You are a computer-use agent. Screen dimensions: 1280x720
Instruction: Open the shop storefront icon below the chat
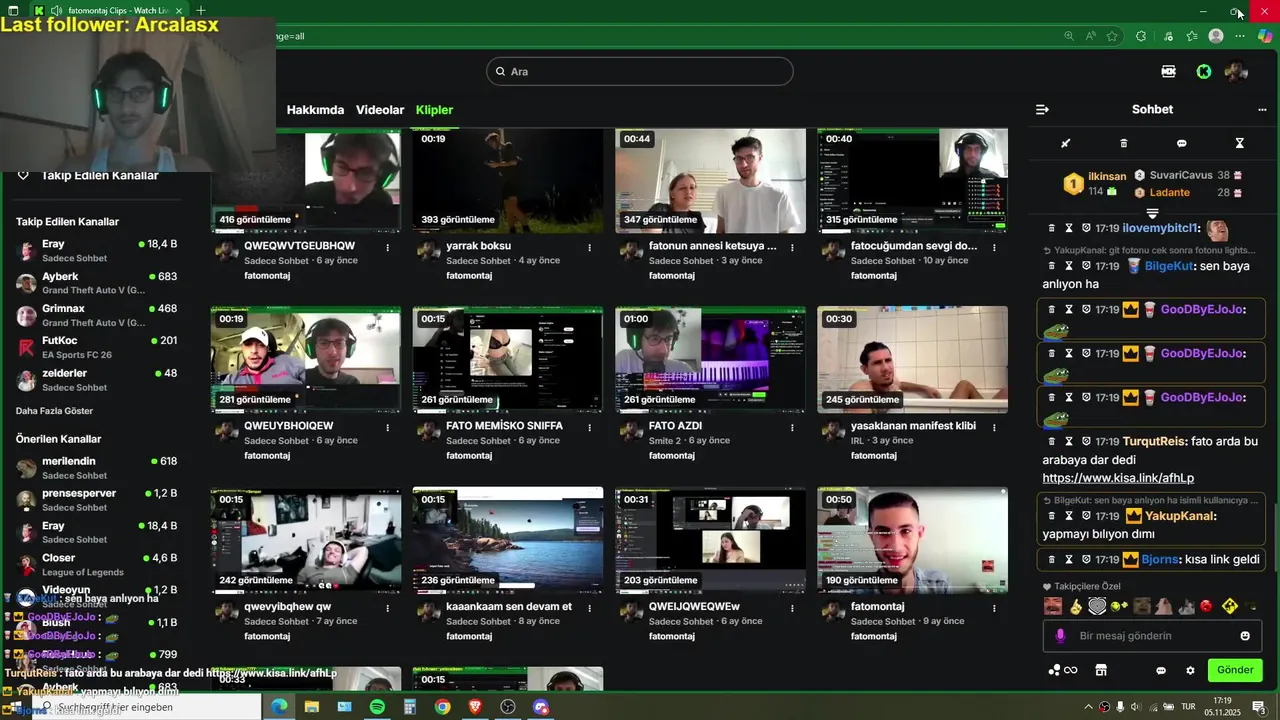(1101, 670)
